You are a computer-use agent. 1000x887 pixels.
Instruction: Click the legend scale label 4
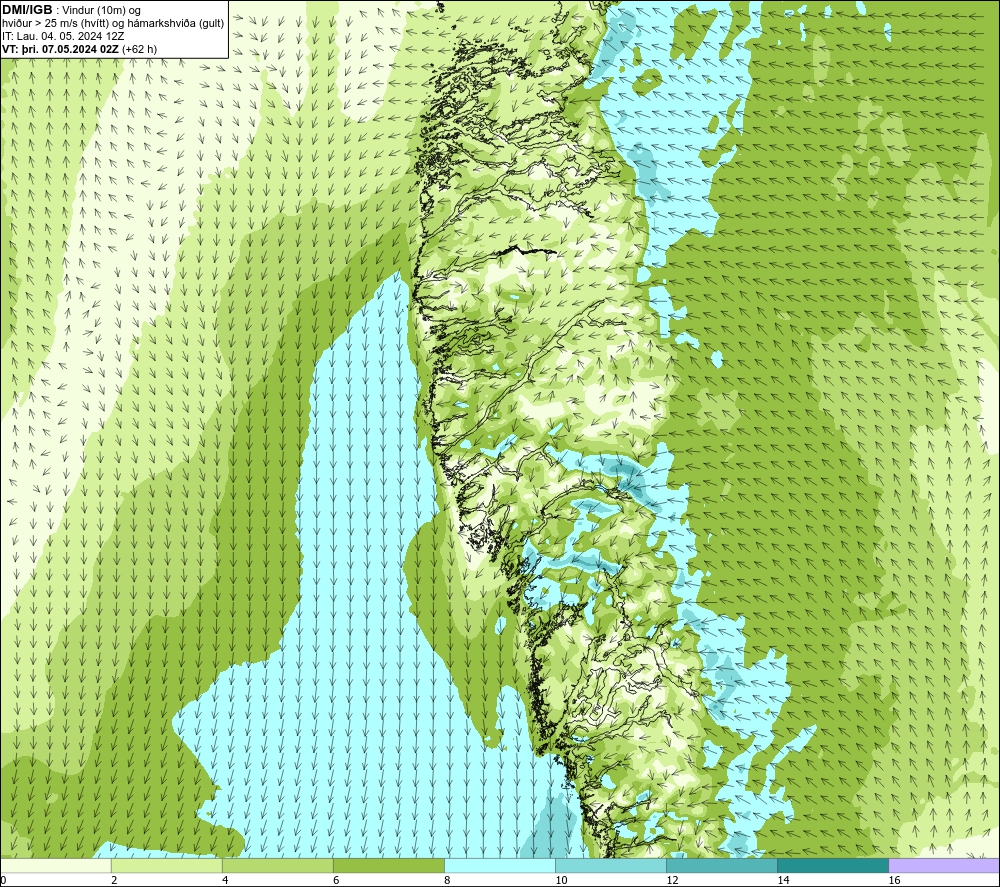[225, 881]
